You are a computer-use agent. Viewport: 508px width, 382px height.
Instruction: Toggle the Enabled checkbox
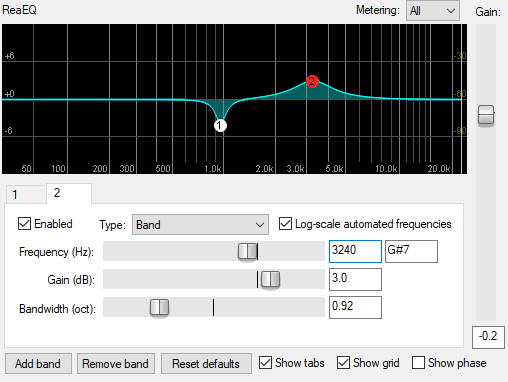[x=24, y=224]
